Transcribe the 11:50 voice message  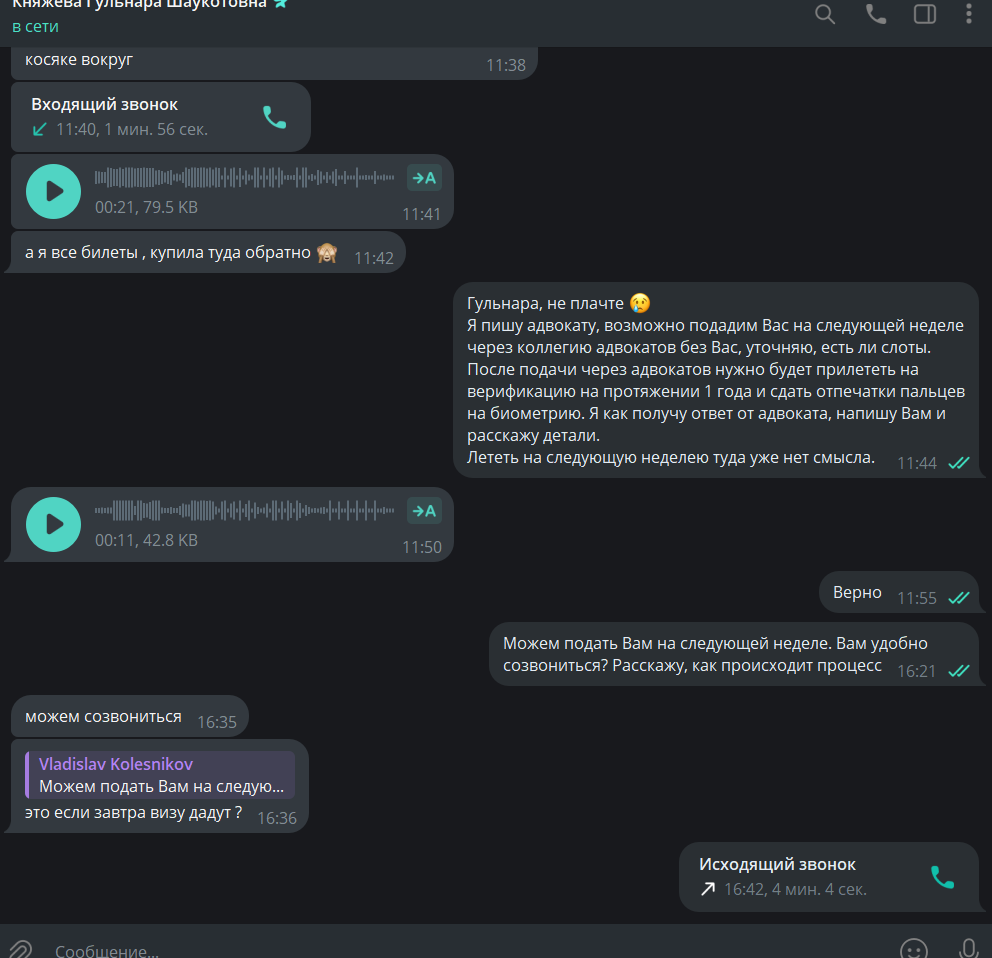click(424, 511)
